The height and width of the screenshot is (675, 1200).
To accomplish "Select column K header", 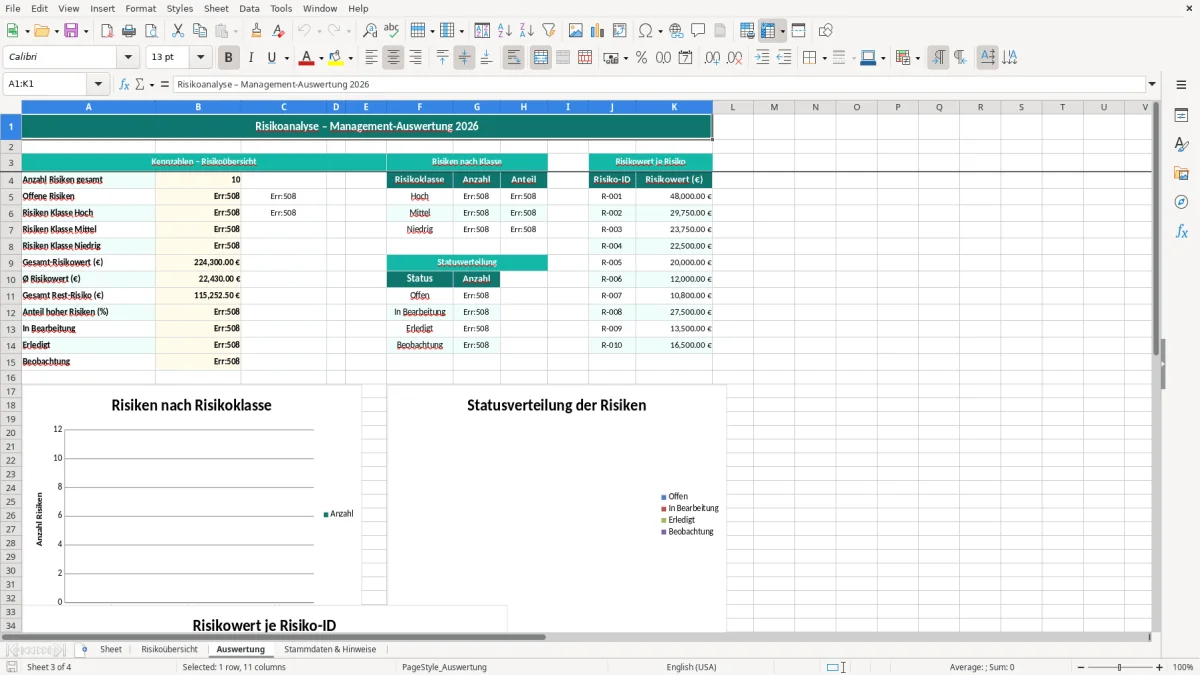I will pyautogui.click(x=674, y=107).
